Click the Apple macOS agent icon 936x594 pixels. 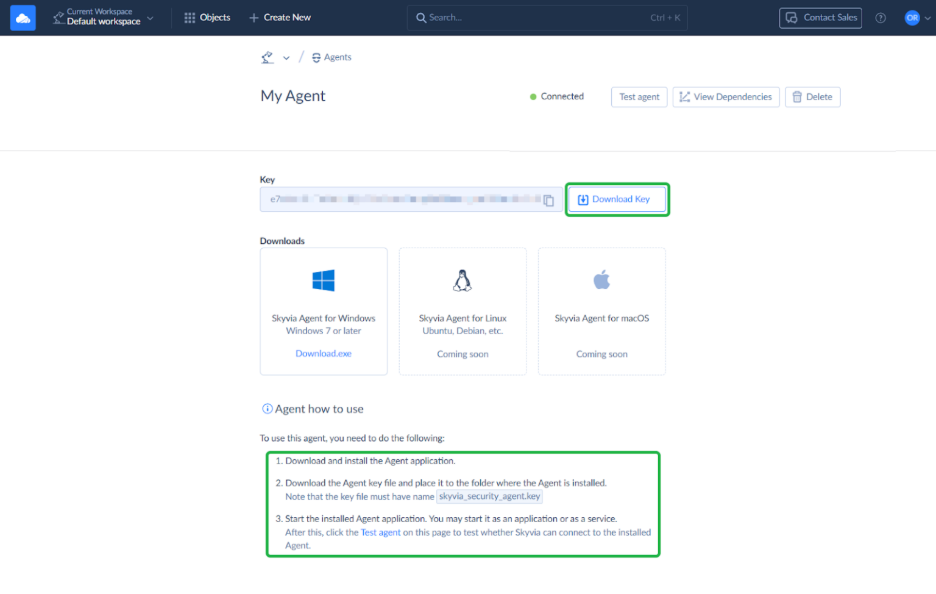601,281
